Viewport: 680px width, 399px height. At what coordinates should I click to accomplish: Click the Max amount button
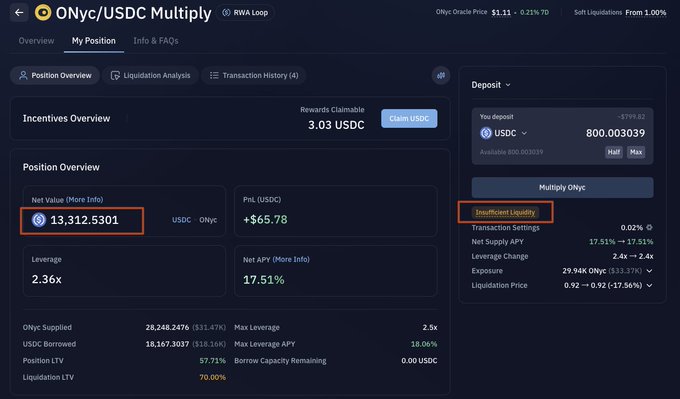(x=636, y=152)
